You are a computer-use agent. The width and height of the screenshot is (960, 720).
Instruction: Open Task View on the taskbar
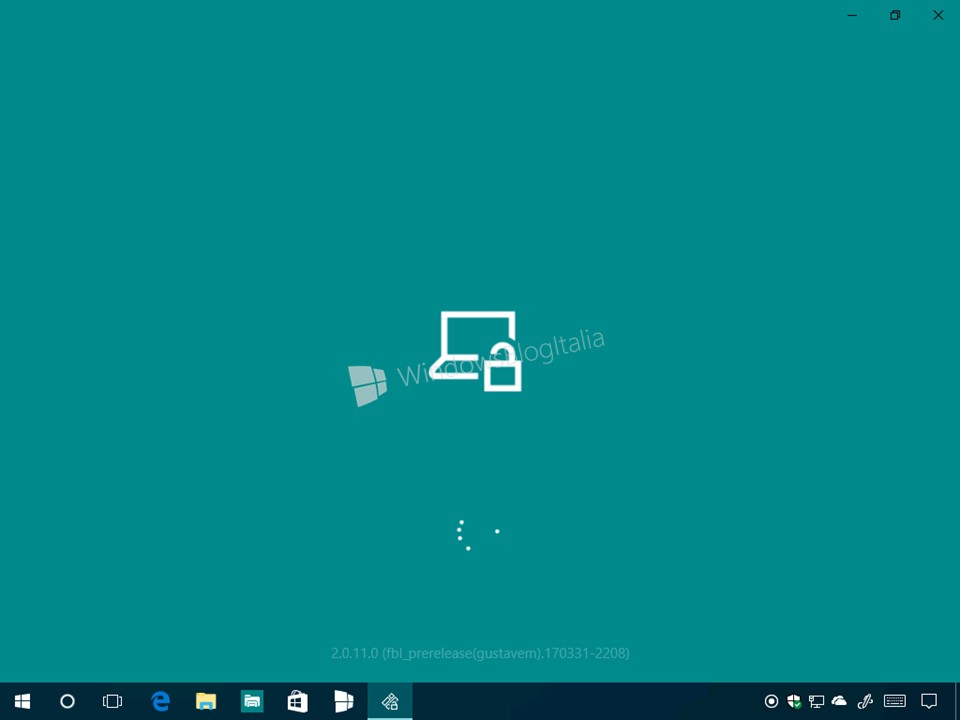click(112, 701)
